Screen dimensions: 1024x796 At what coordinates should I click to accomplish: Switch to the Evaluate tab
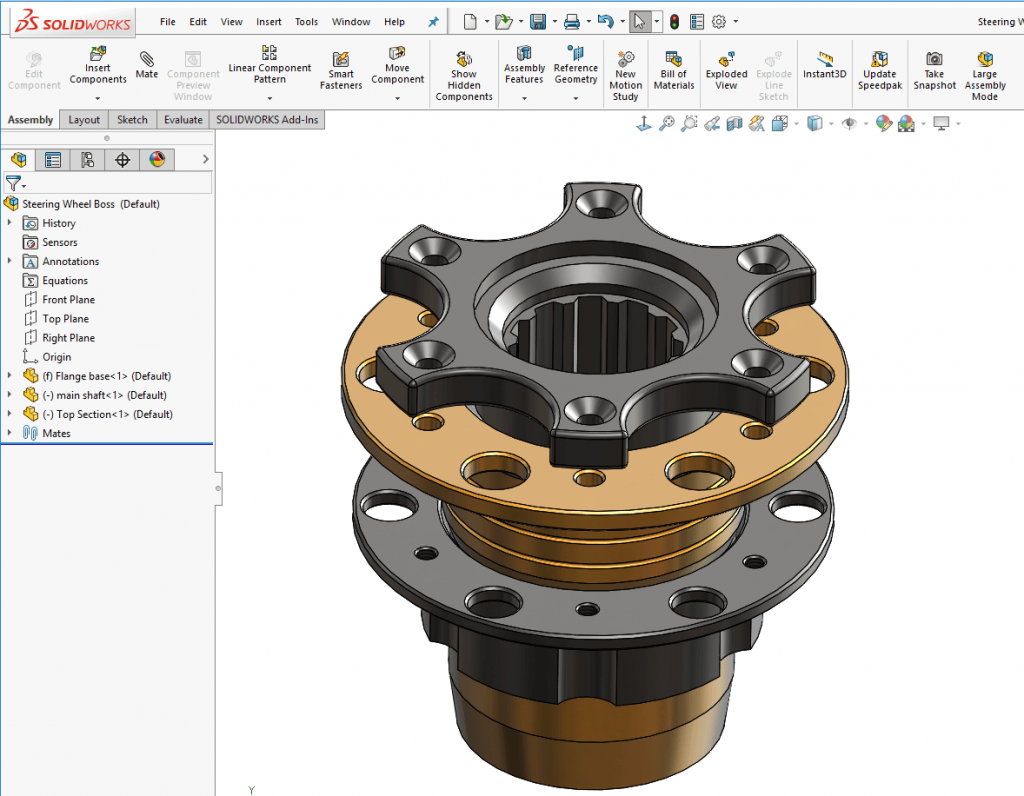click(183, 119)
